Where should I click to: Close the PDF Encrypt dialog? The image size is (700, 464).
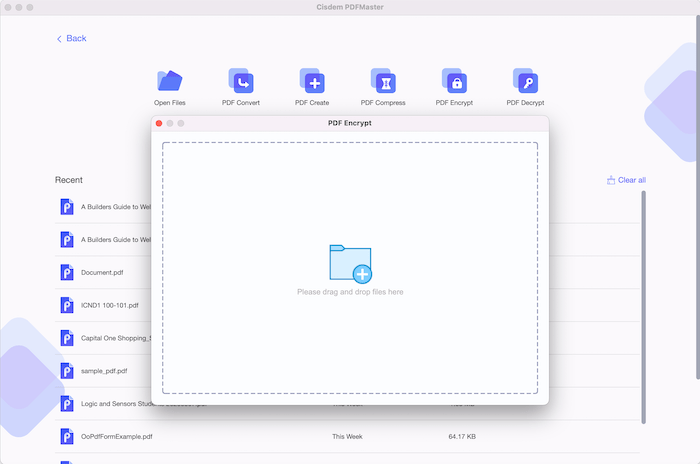(159, 123)
